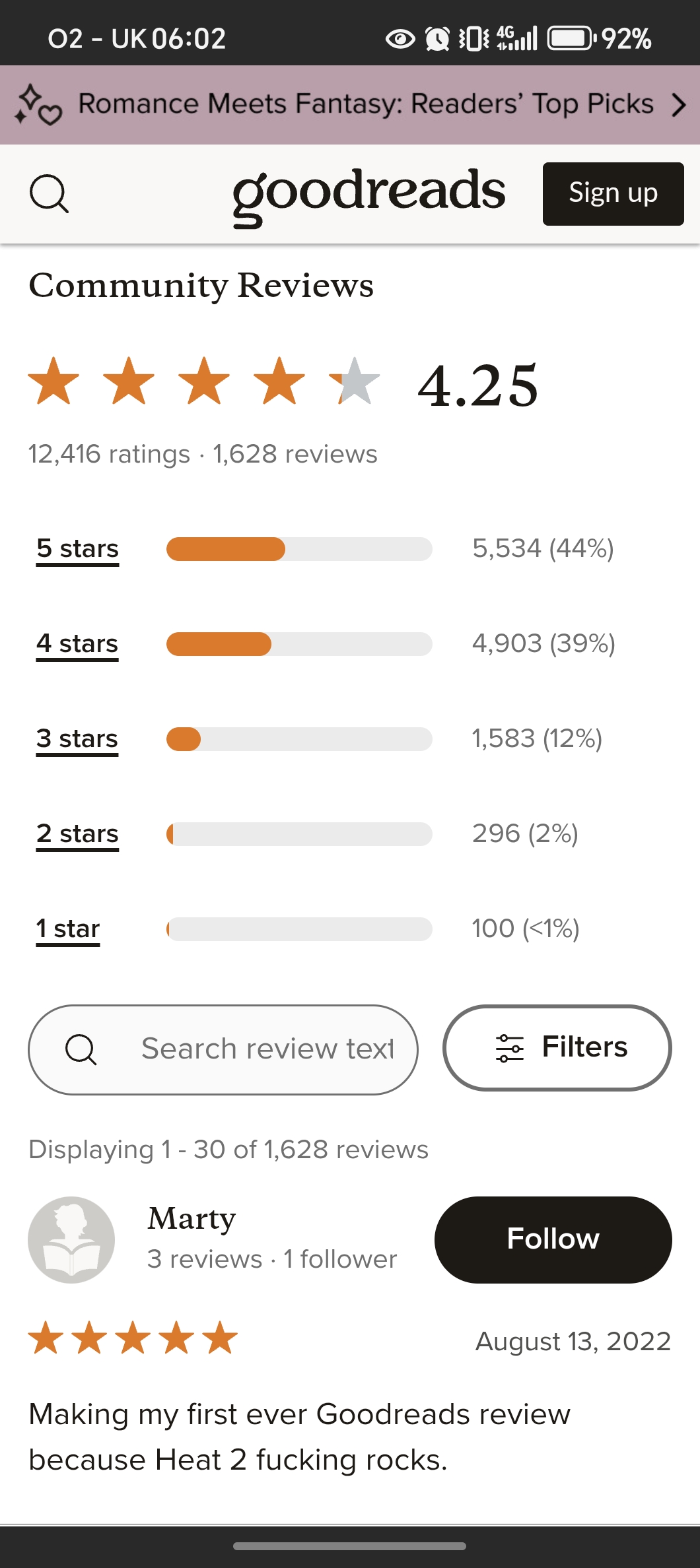Click the Sign up button
The image size is (700, 1568).
613,194
